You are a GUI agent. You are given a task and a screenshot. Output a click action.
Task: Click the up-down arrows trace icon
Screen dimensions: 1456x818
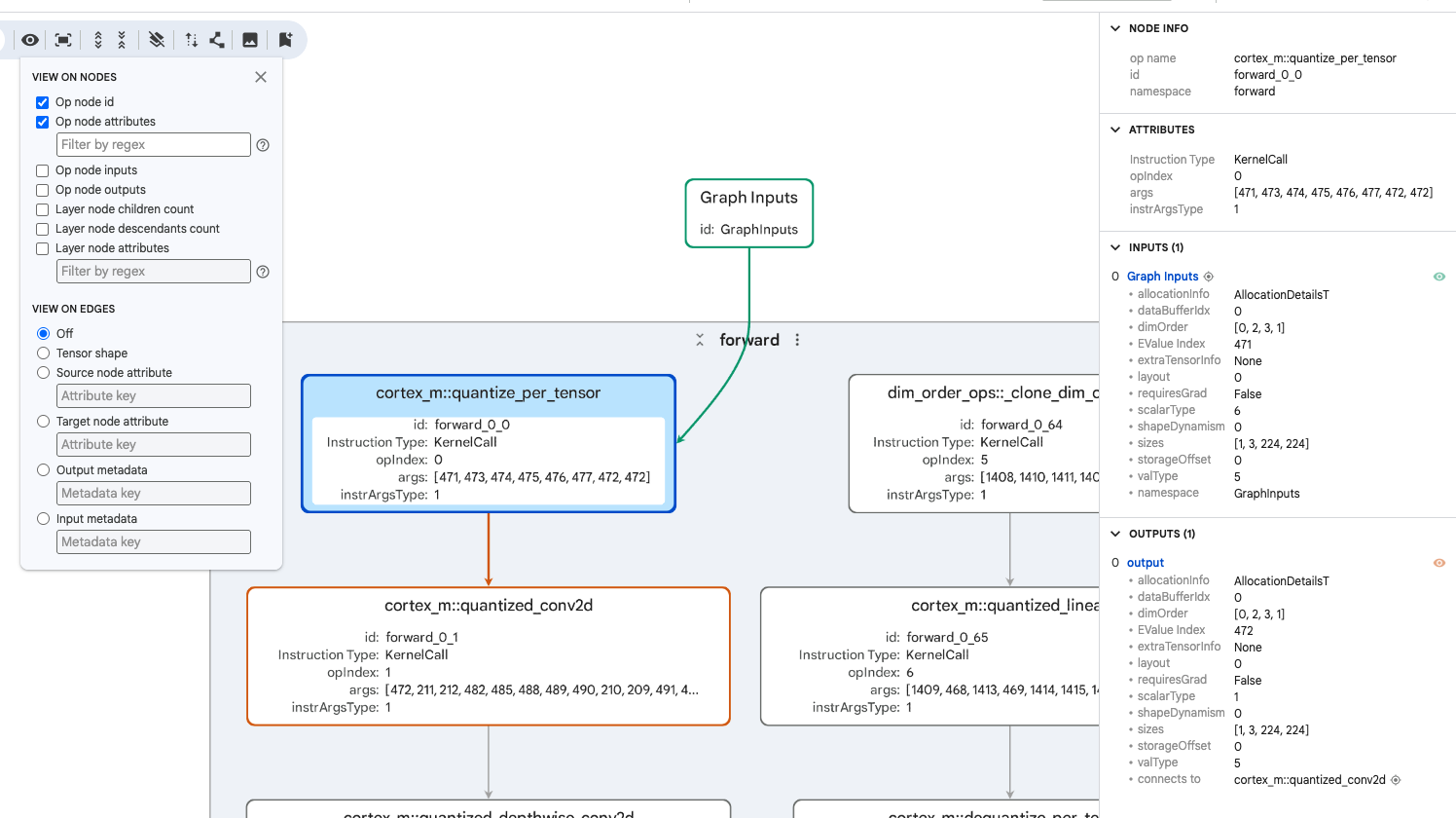(192, 40)
